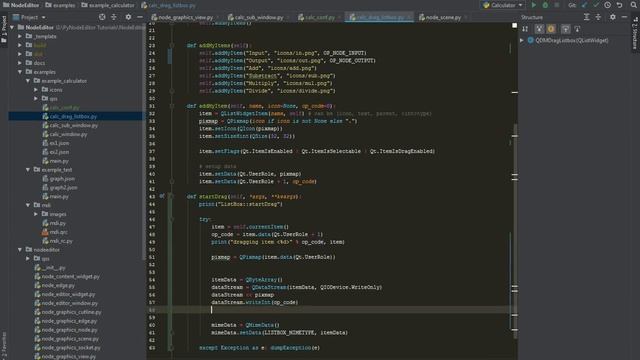Close the node_scene.py tab
This screenshot has width=640, height=360.
click(x=465, y=18)
